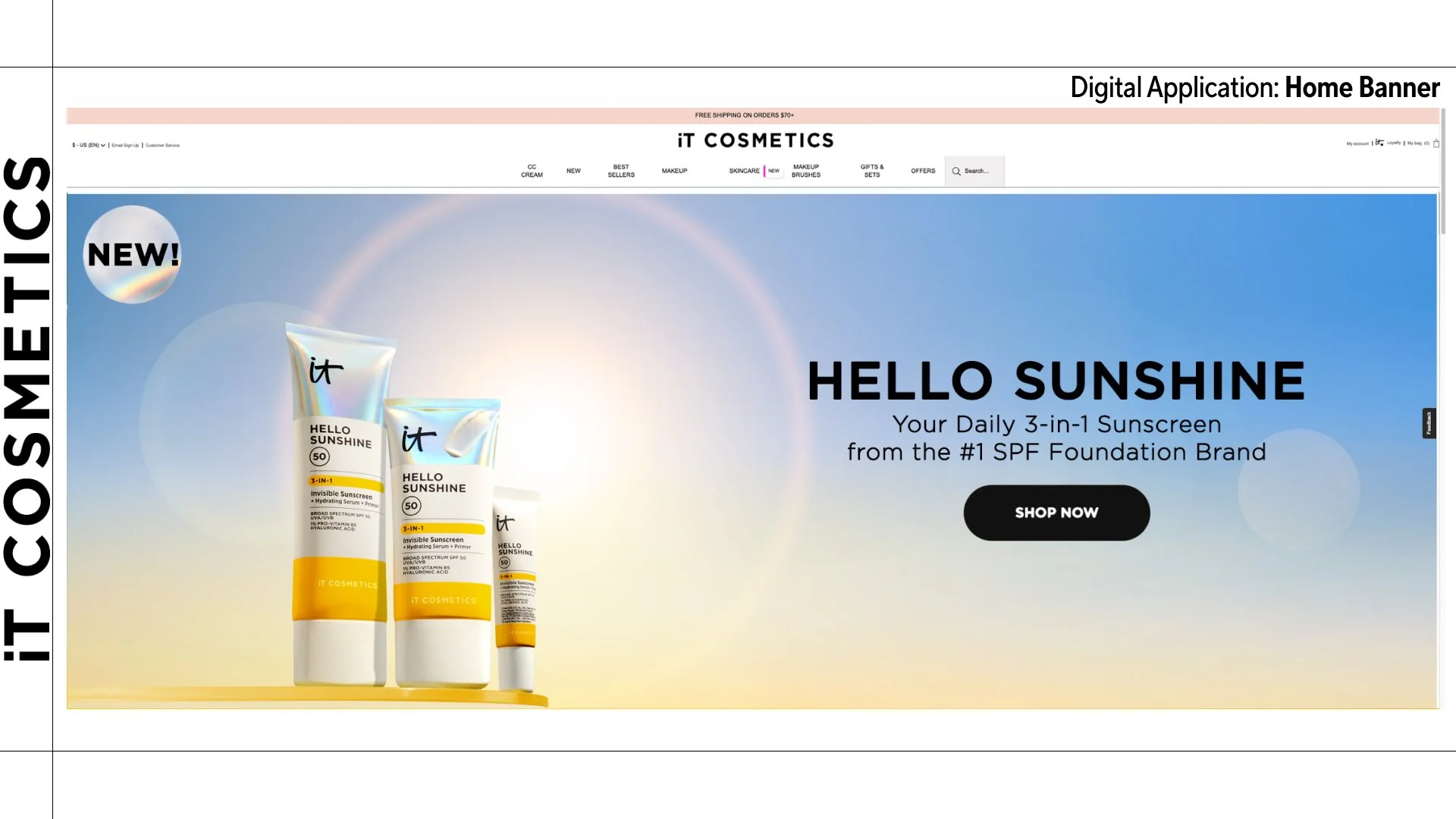The width and height of the screenshot is (1456, 819).
Task: Click the free shipping promo banner
Action: pyautogui.click(x=752, y=115)
